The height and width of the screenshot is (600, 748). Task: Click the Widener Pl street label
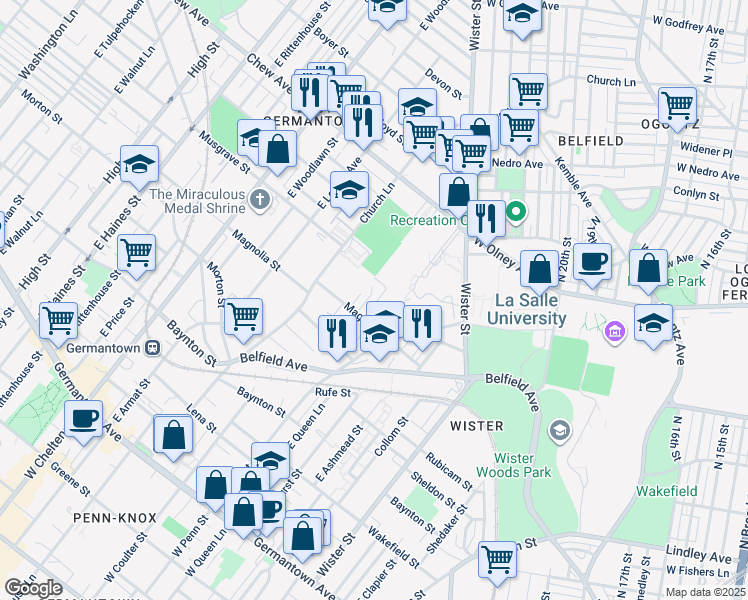[706, 149]
